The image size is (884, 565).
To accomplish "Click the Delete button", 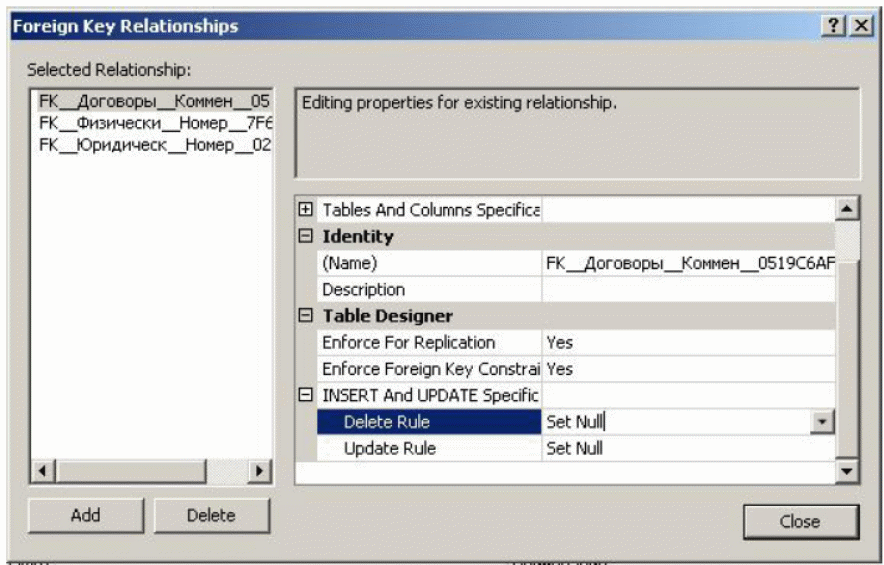I will (x=211, y=516).
